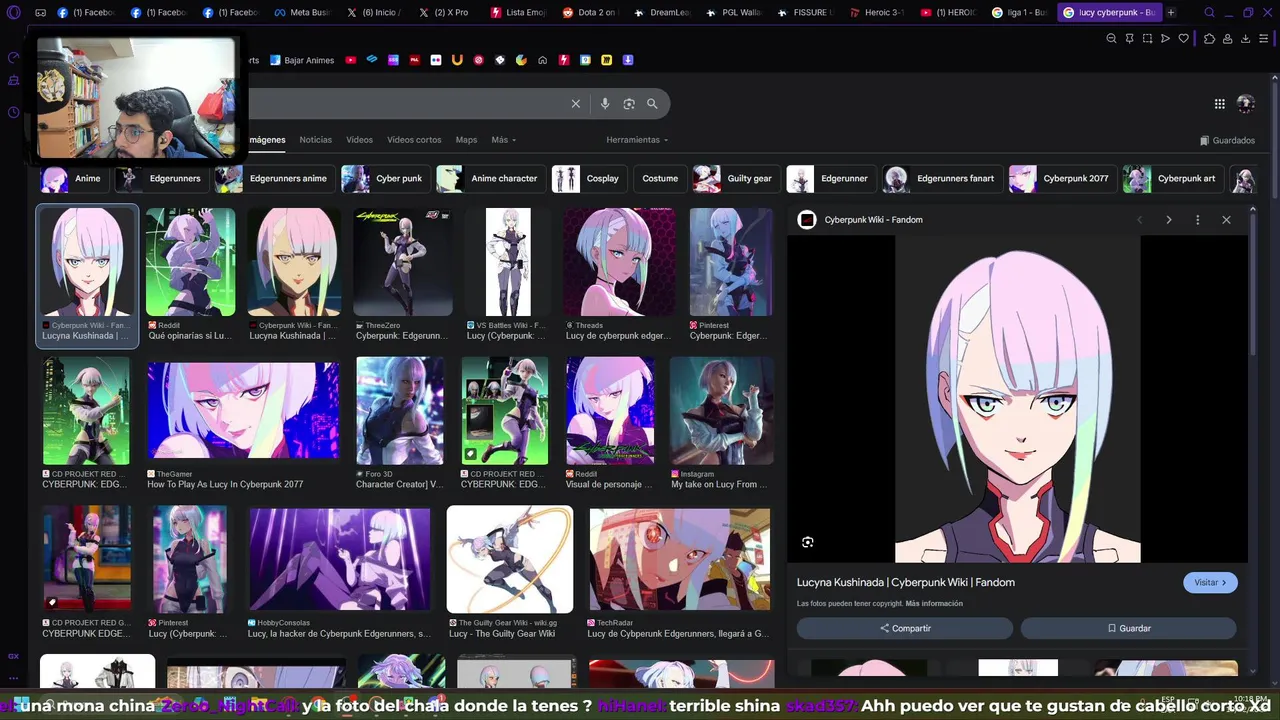The height and width of the screenshot is (720, 1280).
Task: Open the GX sidebar icon at bottom-left
Action: click(13, 656)
